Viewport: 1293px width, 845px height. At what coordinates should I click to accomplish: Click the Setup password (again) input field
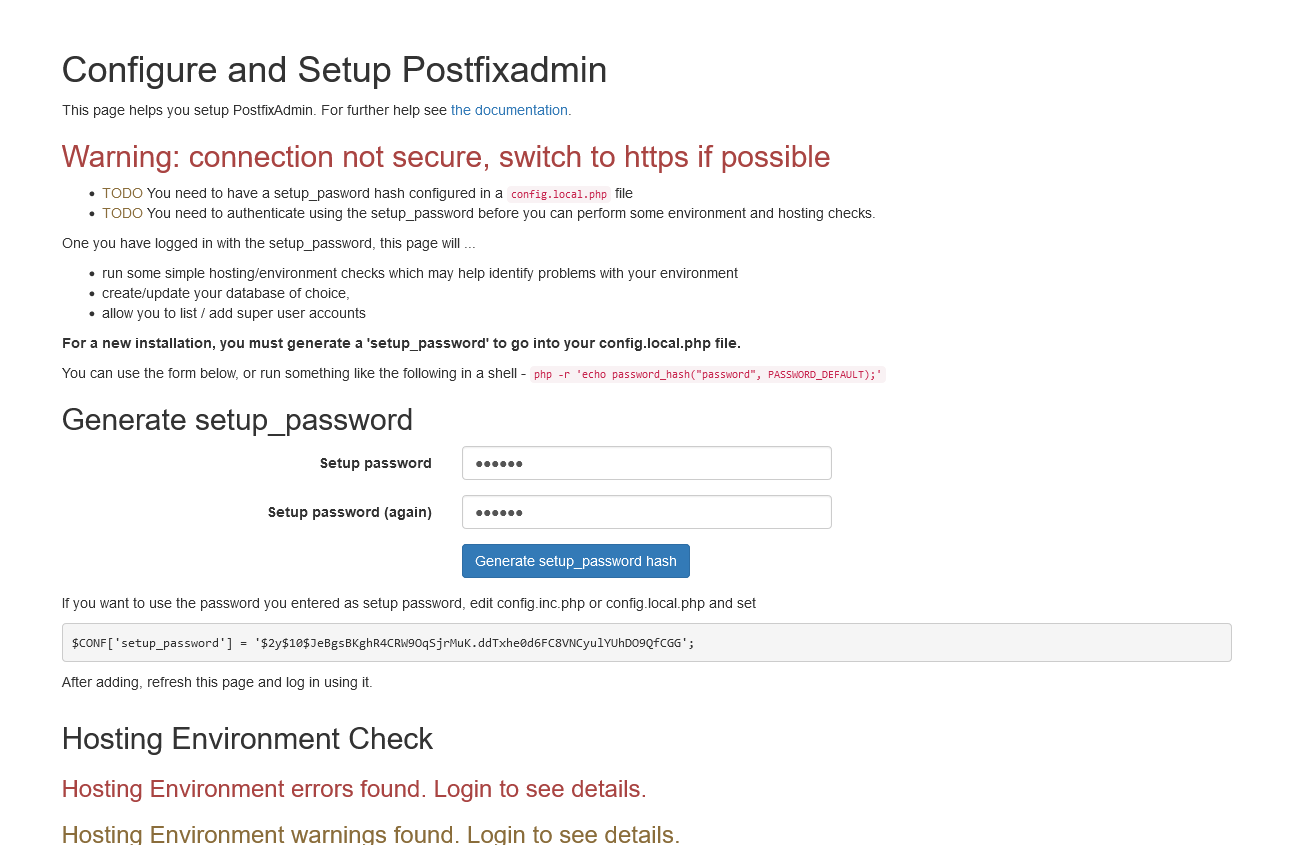coord(646,512)
